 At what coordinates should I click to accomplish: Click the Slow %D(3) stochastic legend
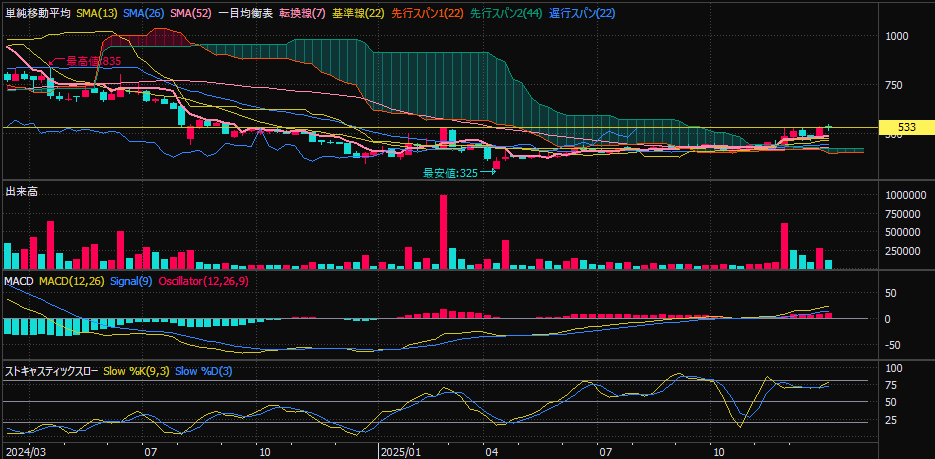204,371
